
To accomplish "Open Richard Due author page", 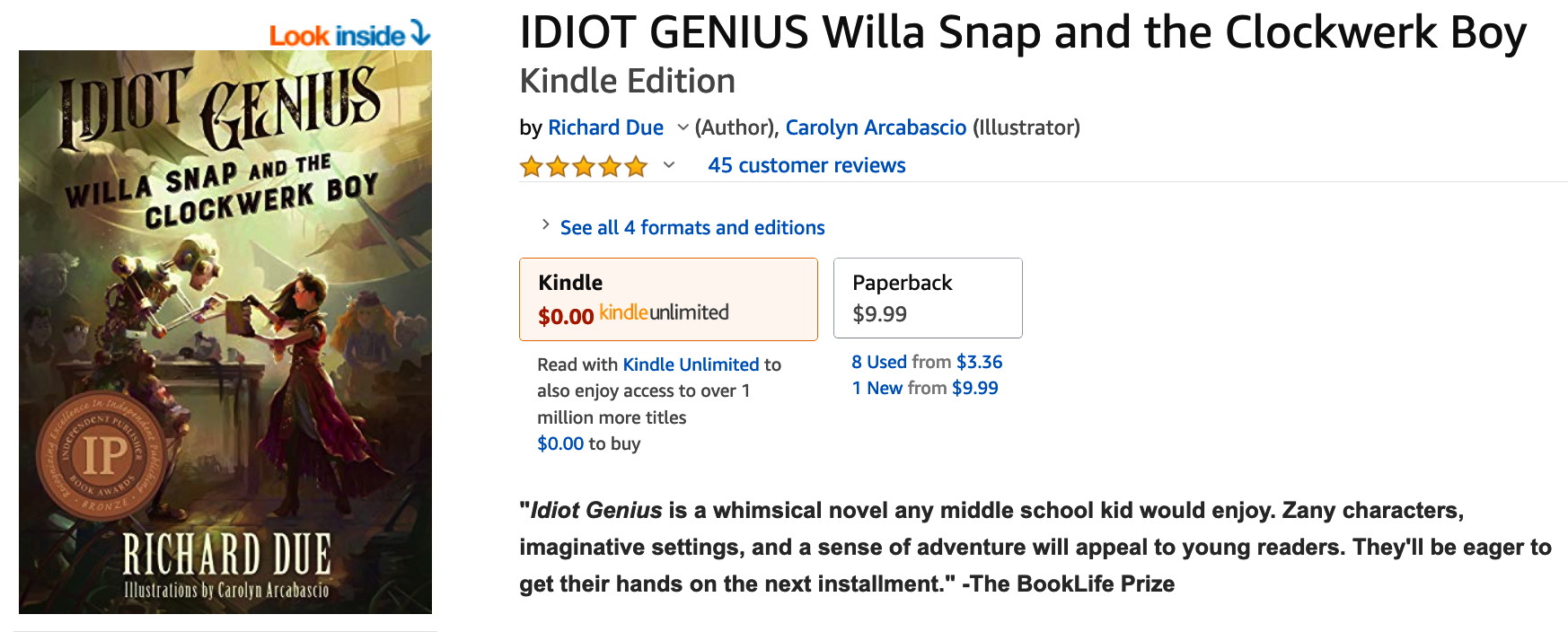I will (x=605, y=127).
